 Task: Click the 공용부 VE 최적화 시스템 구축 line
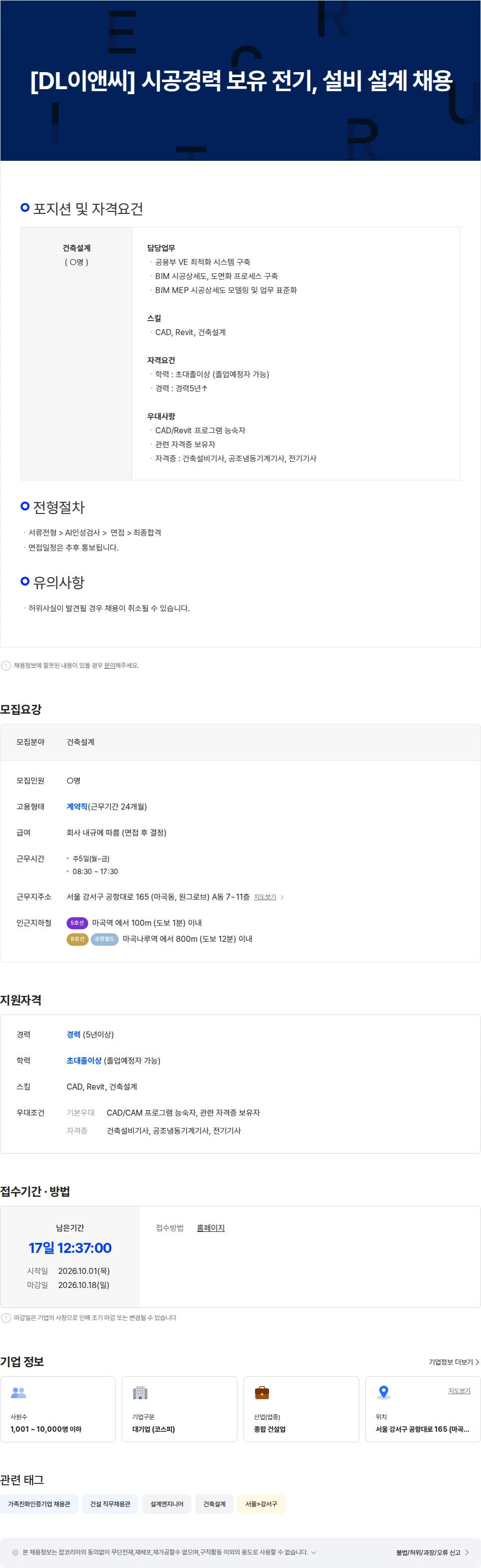(x=203, y=263)
